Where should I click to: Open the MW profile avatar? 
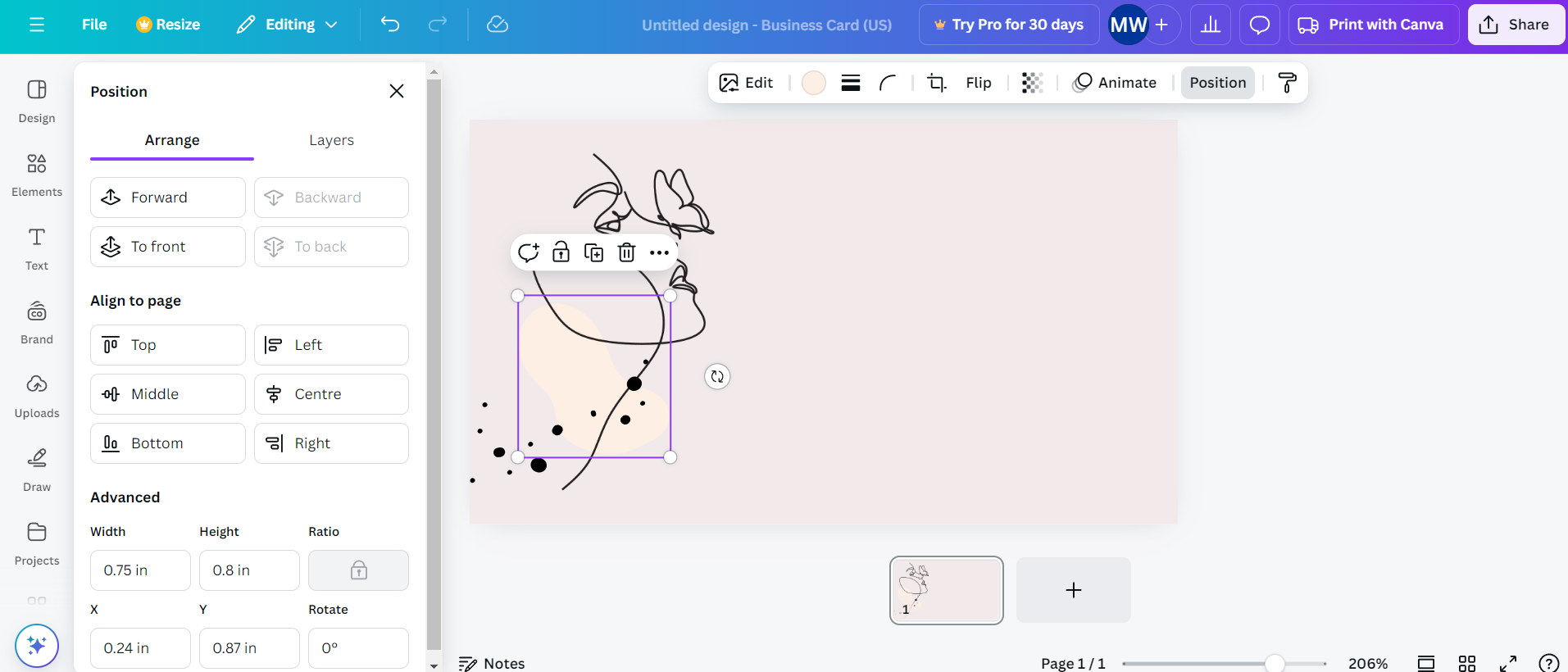(1128, 25)
